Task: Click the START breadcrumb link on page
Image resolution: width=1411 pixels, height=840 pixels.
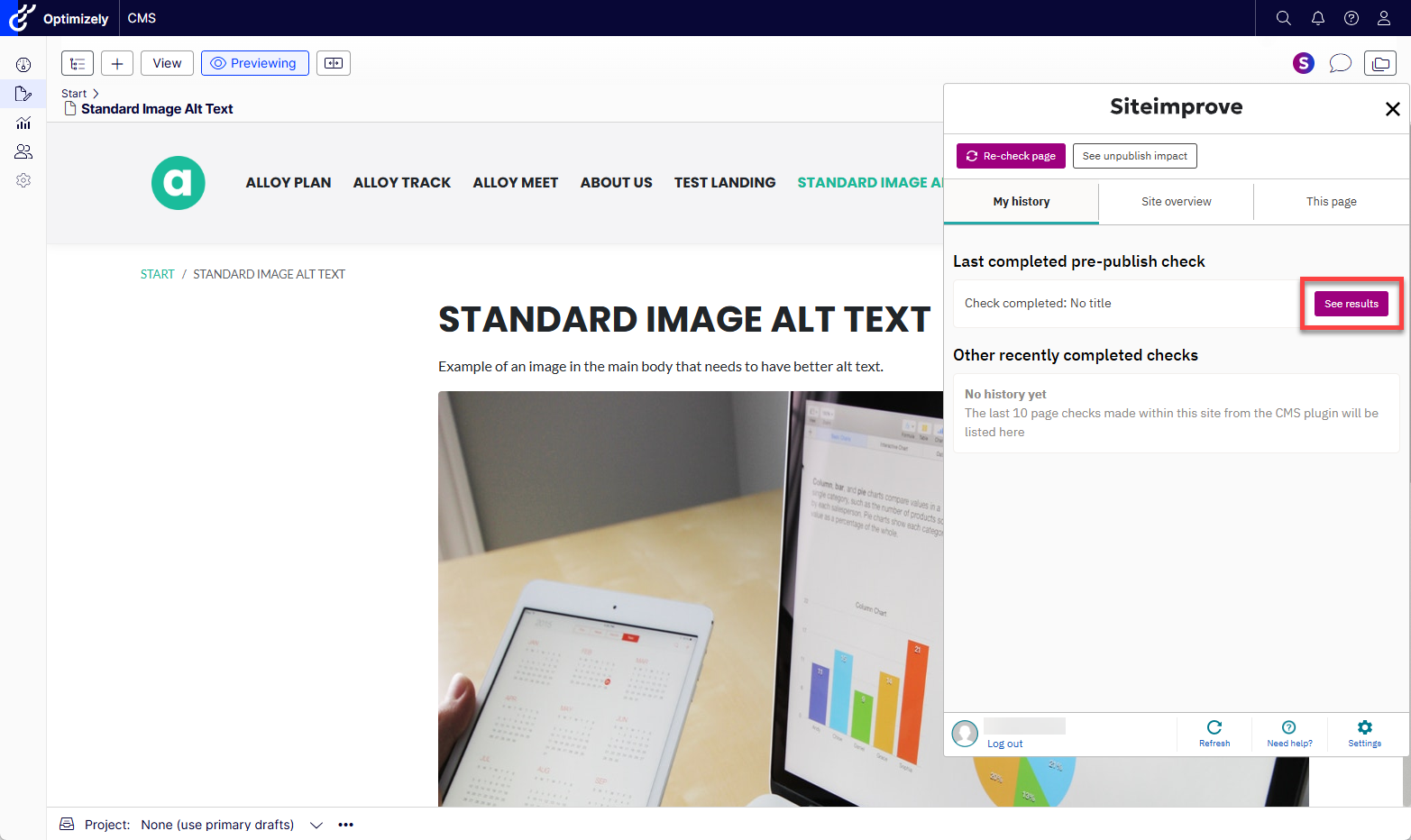Action: coord(158,274)
